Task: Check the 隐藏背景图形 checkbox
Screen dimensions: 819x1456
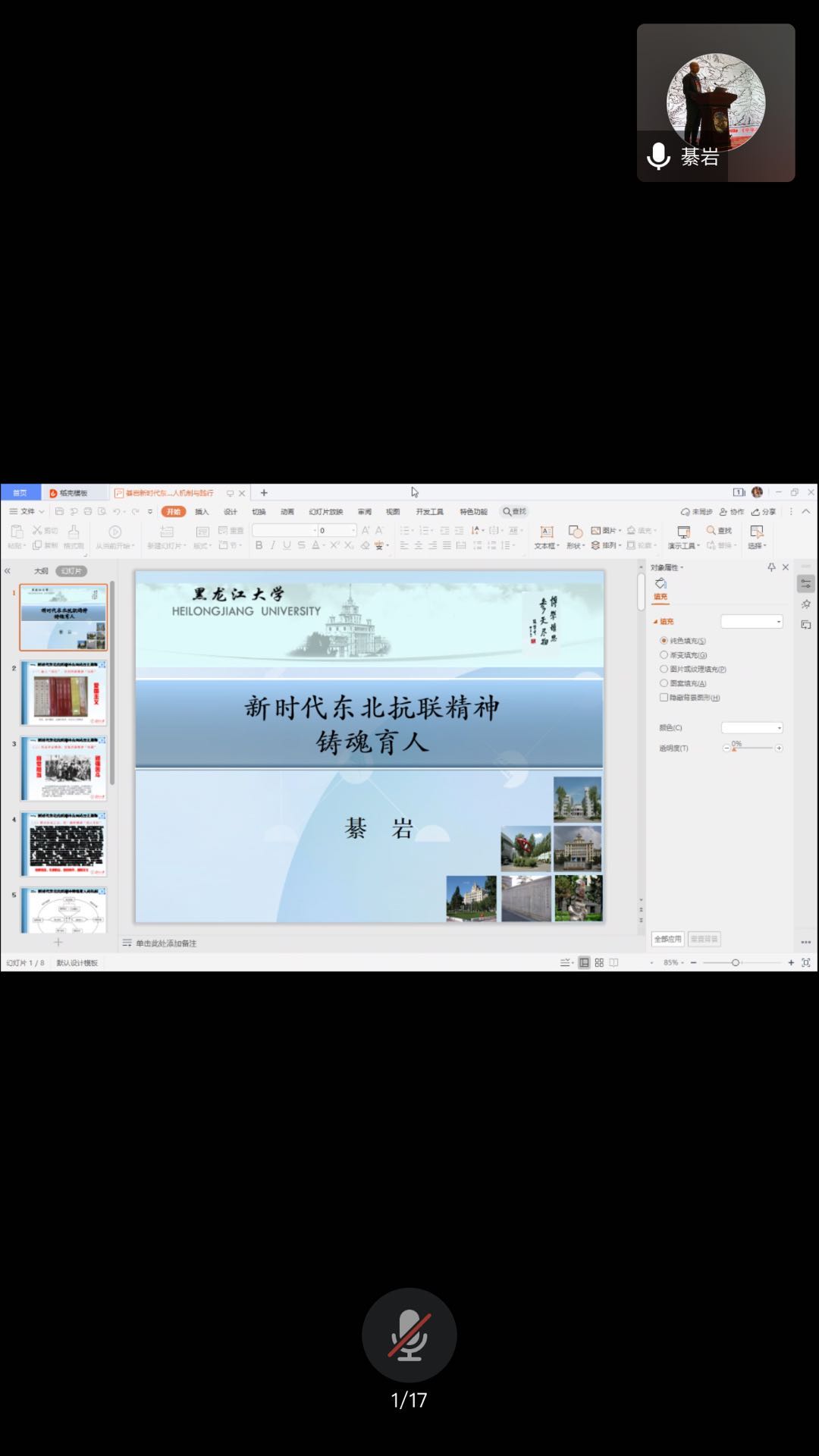Action: [x=664, y=698]
